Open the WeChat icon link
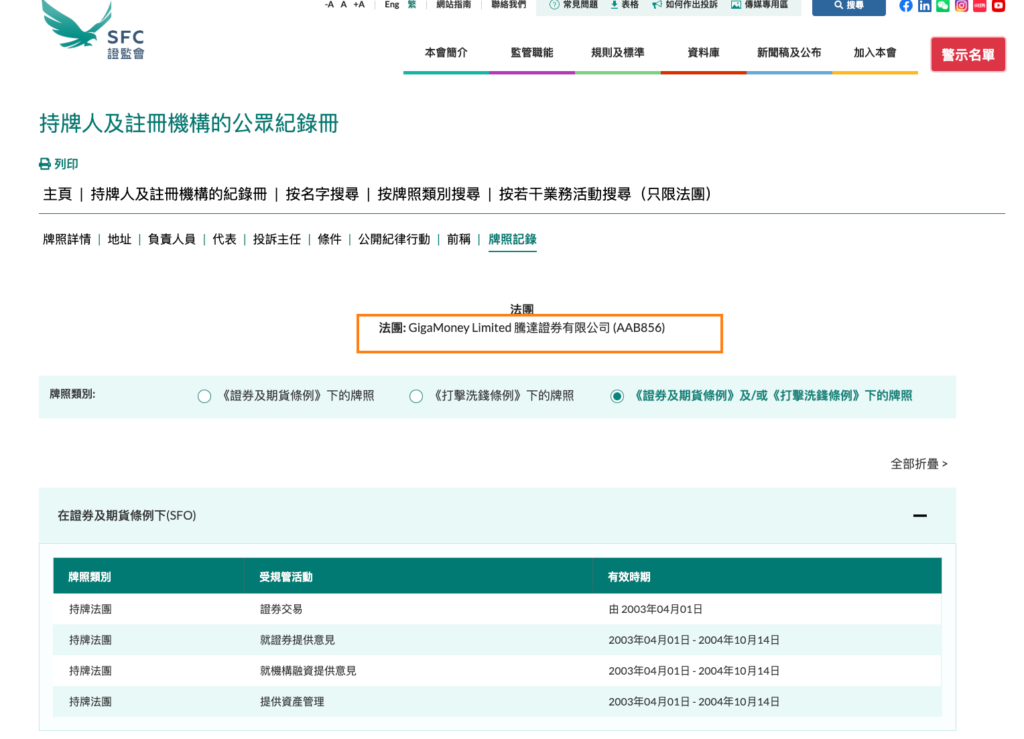This screenshot has height=739, width=1024. (x=942, y=6)
